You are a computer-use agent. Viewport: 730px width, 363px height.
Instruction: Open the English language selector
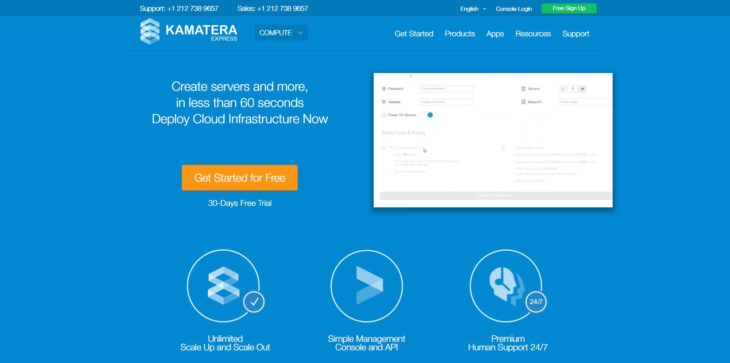pyautogui.click(x=473, y=8)
